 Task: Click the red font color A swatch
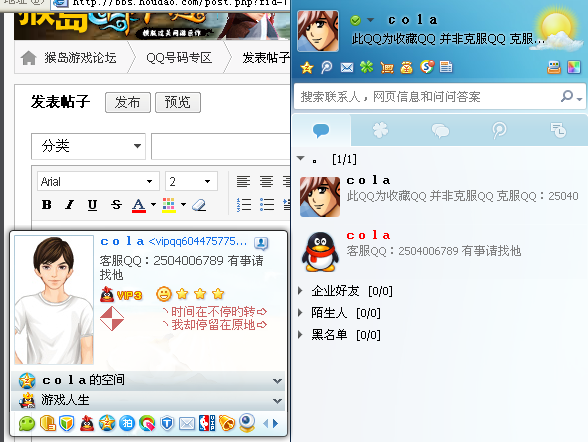pyautogui.click(x=139, y=205)
